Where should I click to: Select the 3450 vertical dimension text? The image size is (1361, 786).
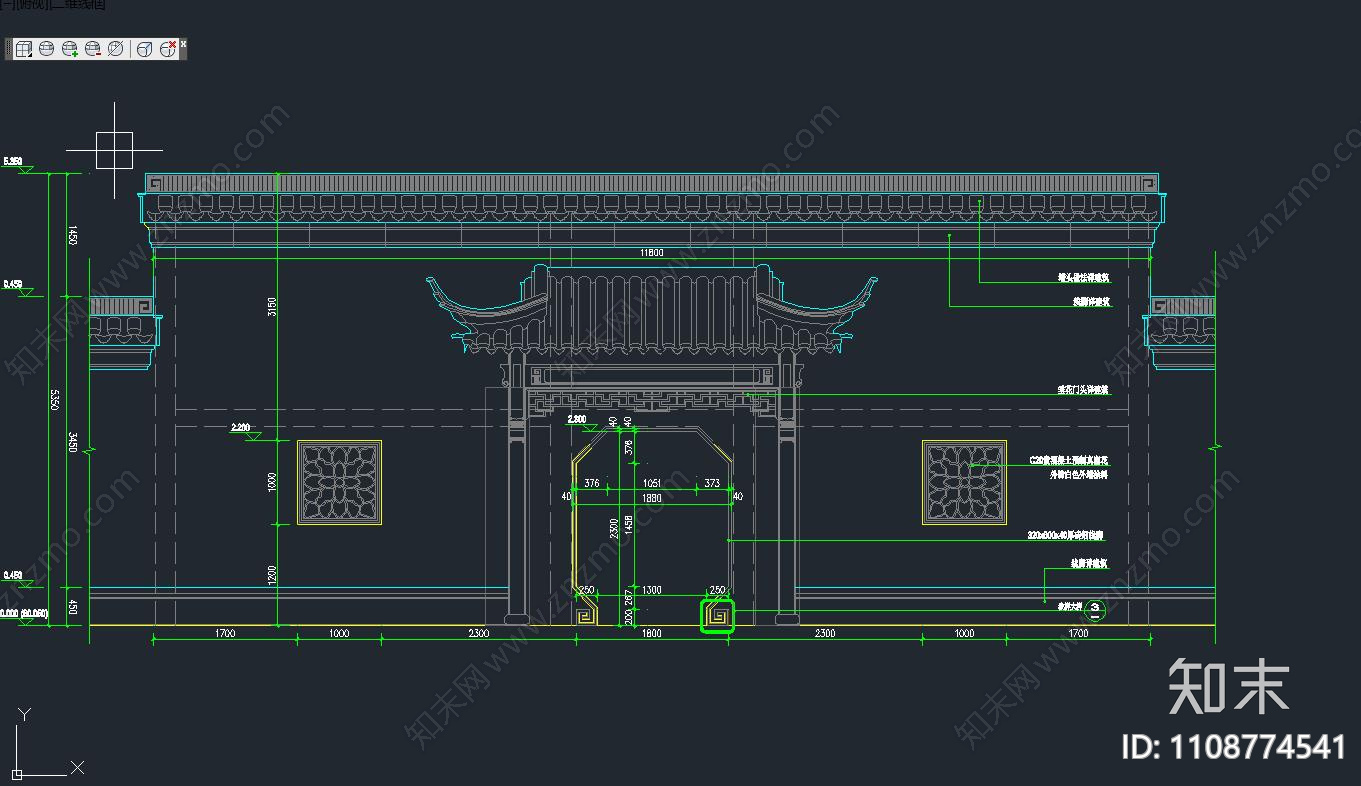click(73, 441)
